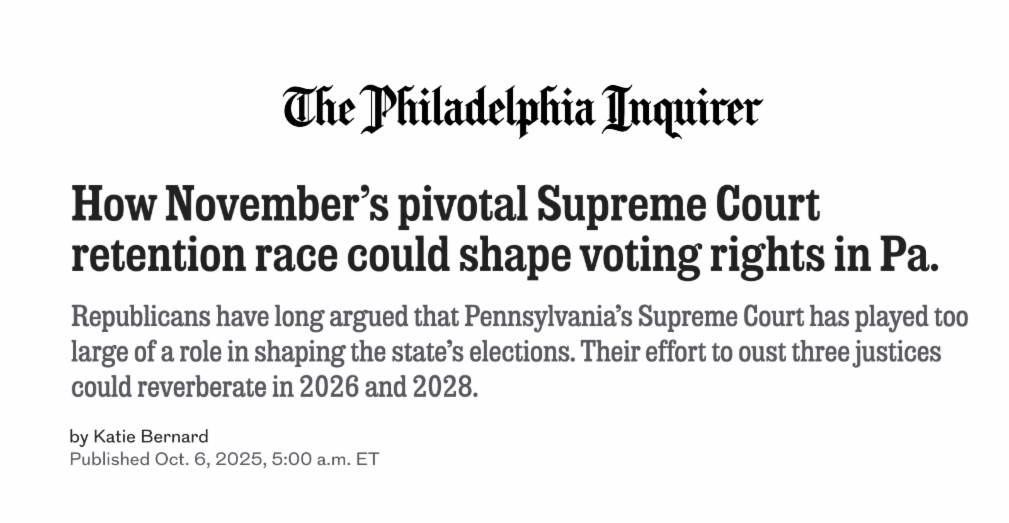The image size is (1009, 523).
Task: Click "reverberate" in the subheadline
Action: coord(196,386)
